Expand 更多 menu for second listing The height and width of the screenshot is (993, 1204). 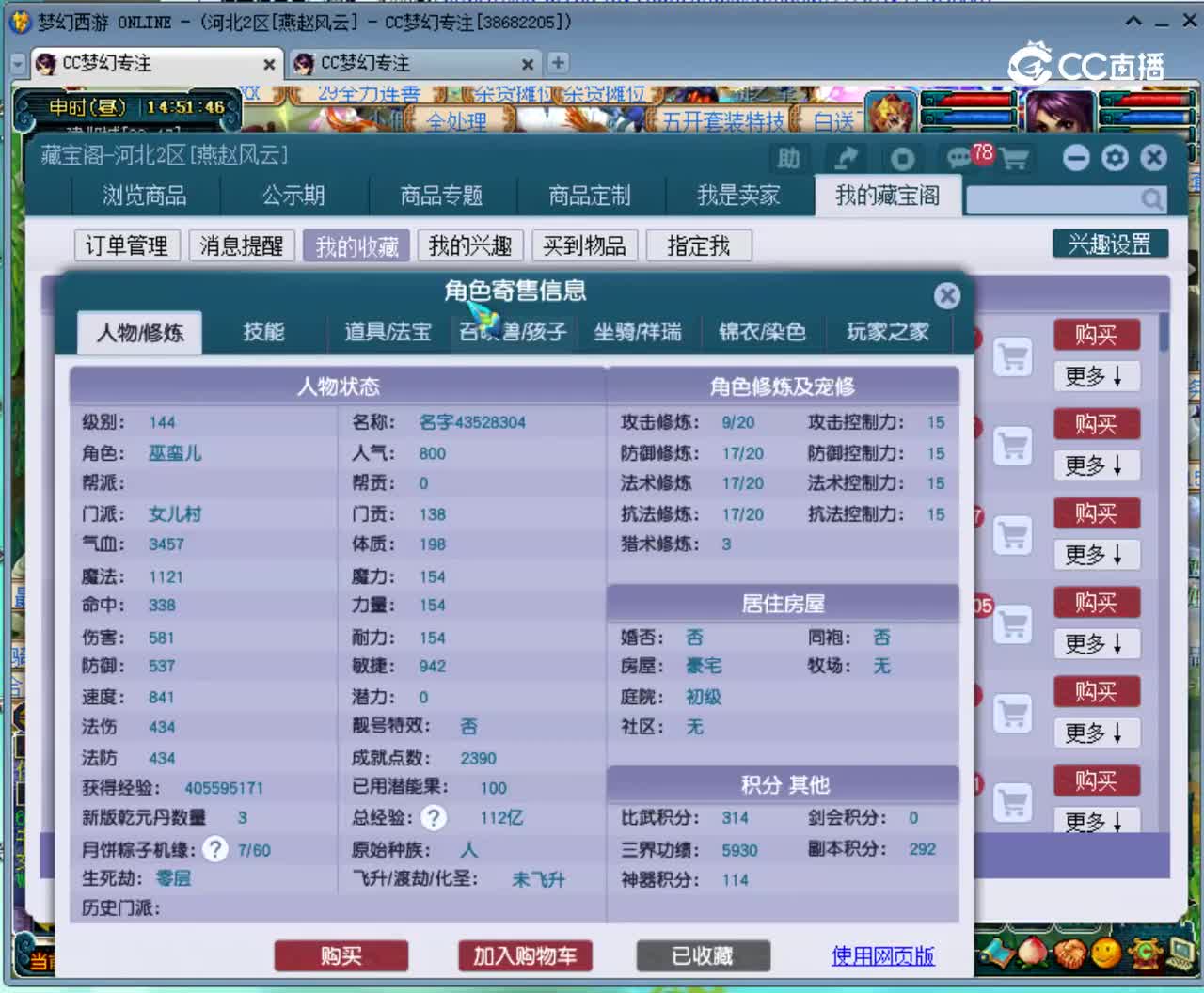(x=1095, y=465)
